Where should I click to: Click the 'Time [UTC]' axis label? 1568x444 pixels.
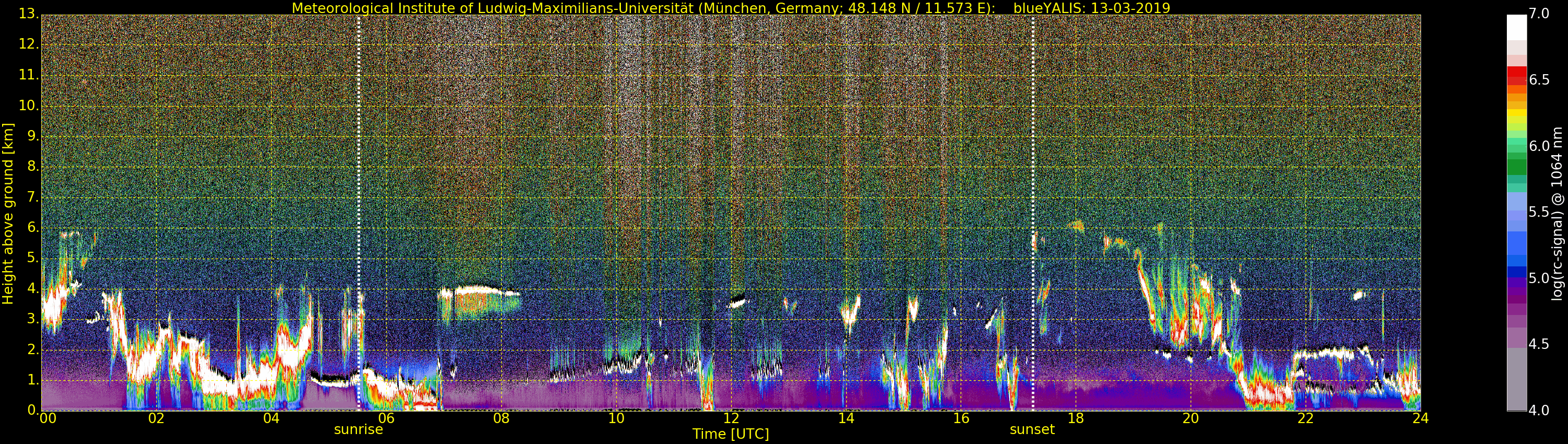pos(731,434)
